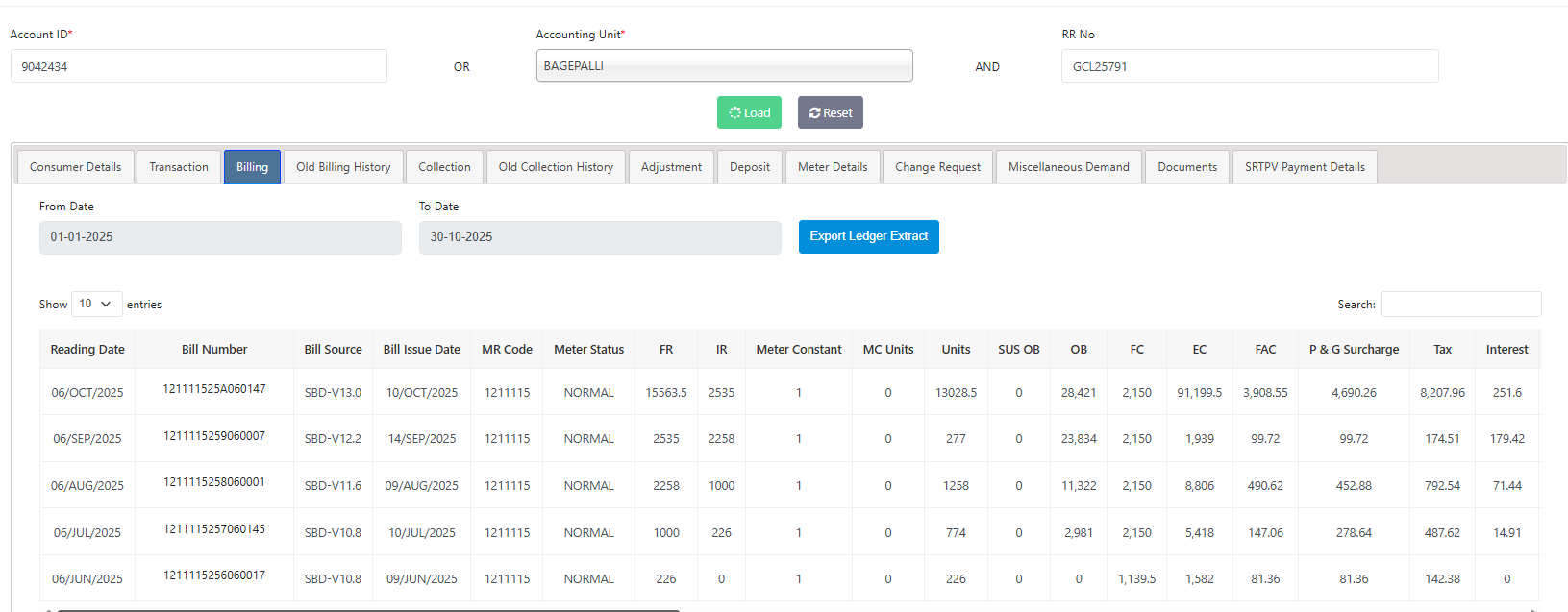Open the Meter Details tab
1568x612 pixels.
(833, 167)
